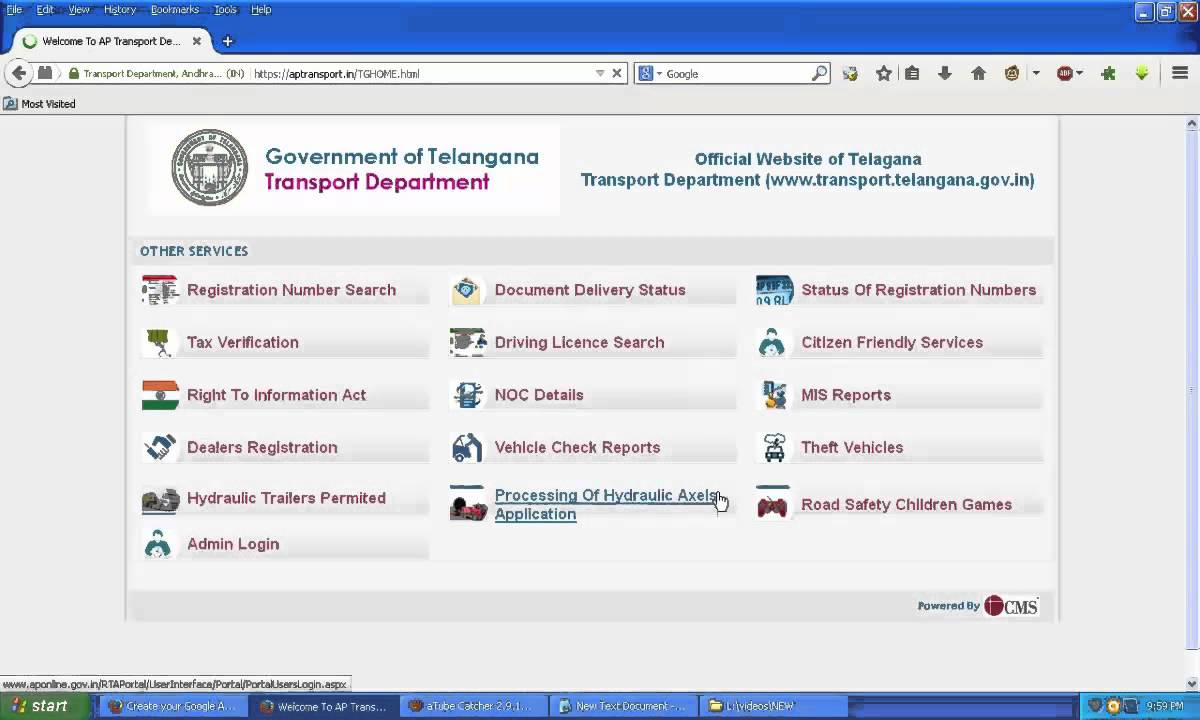Click the browser back arrow button
The image size is (1200, 720).
coord(19,73)
